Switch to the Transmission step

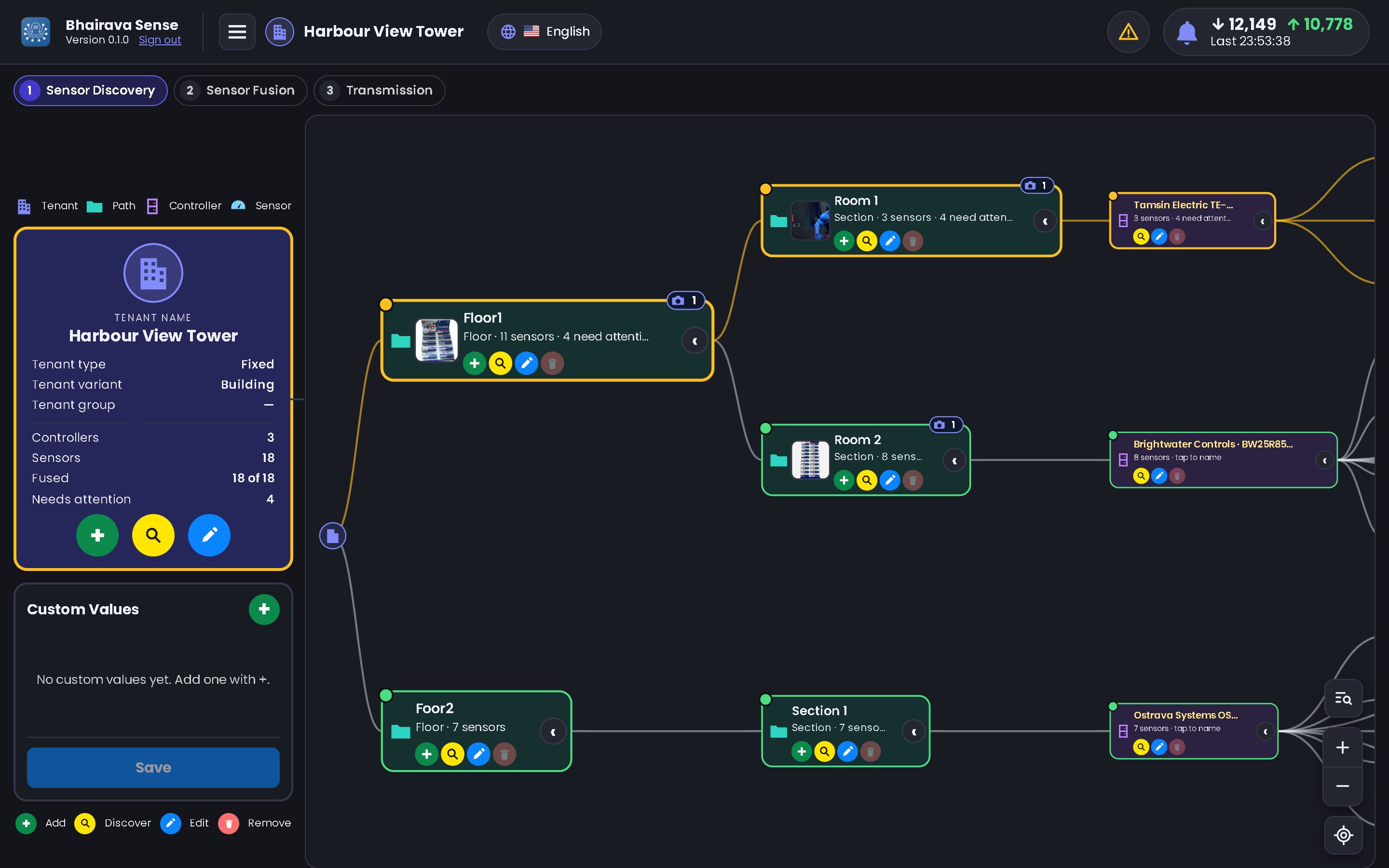[380, 91]
